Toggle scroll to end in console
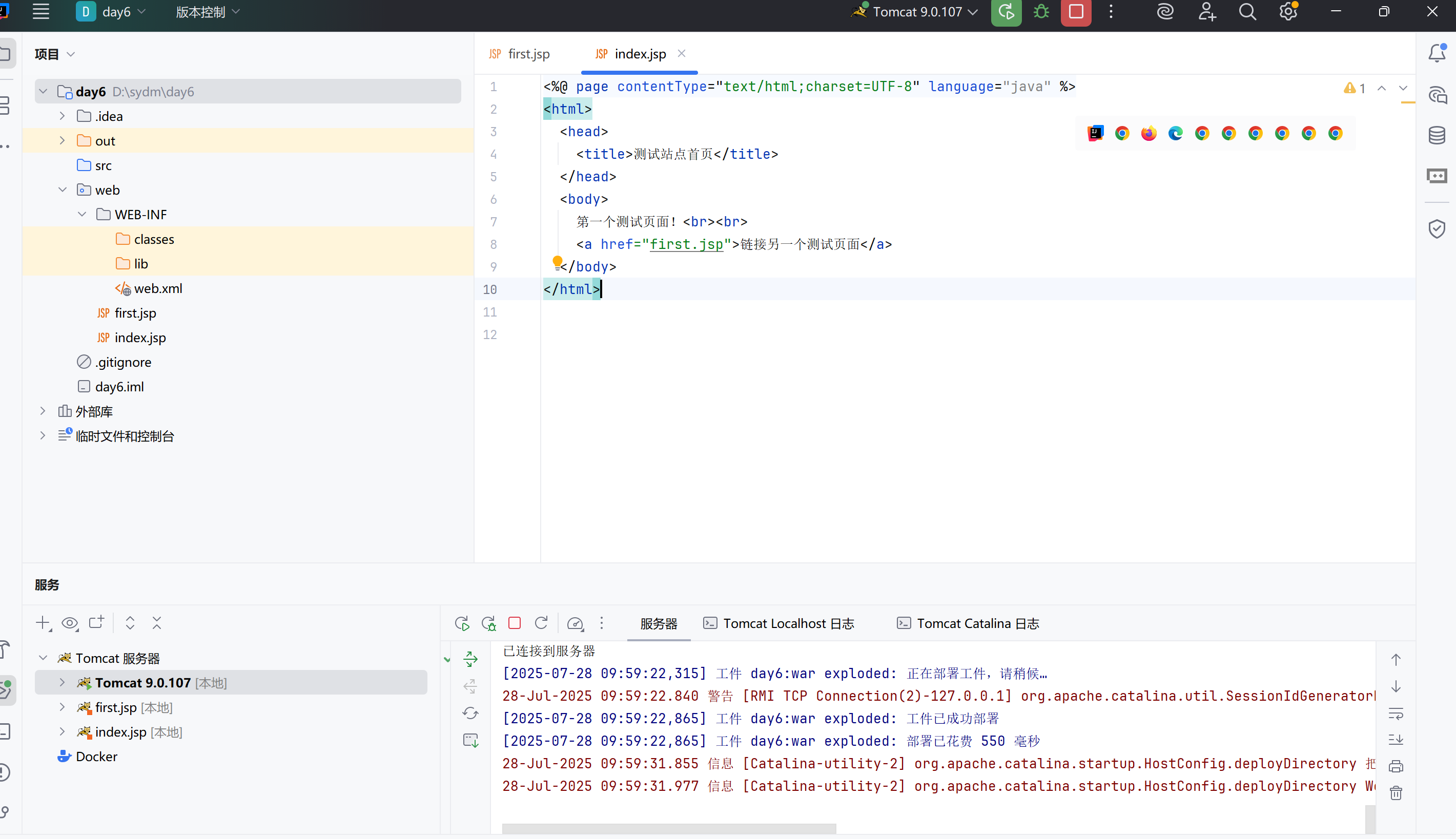1456x839 pixels. (x=1396, y=740)
